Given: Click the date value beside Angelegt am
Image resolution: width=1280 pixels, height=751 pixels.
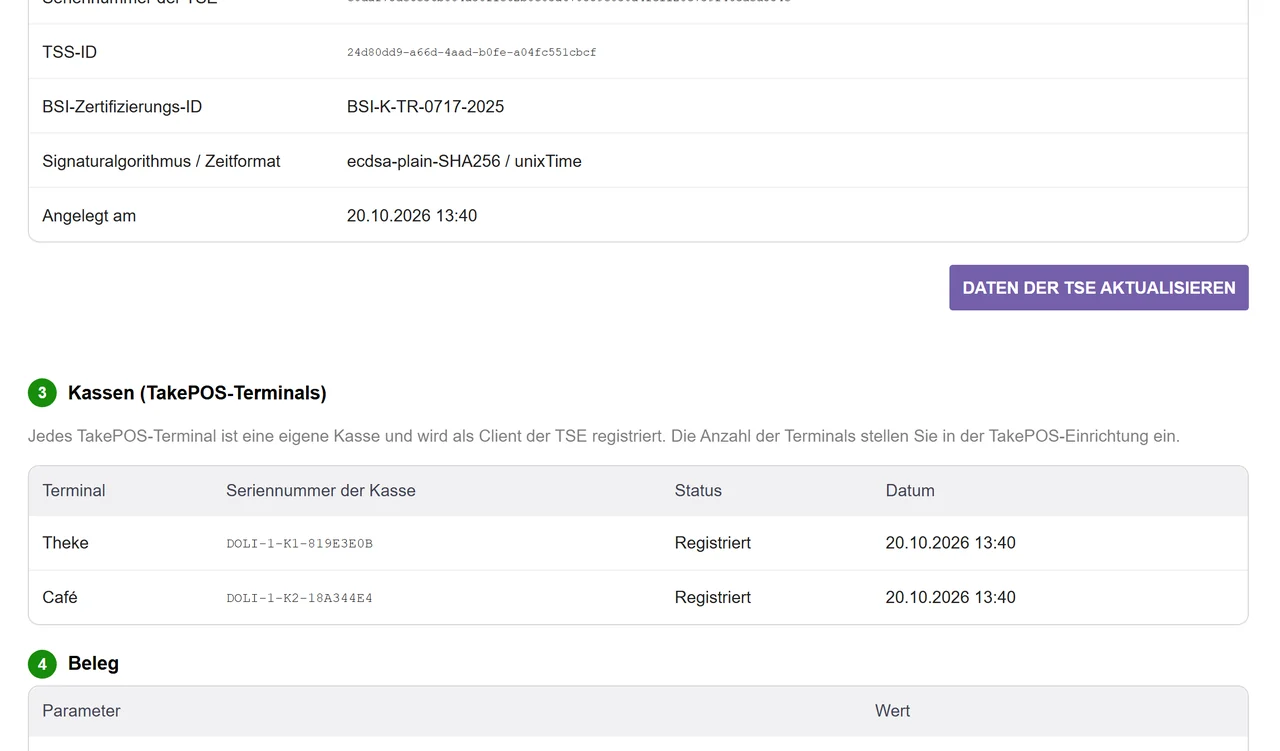Looking at the screenshot, I should pos(412,216).
